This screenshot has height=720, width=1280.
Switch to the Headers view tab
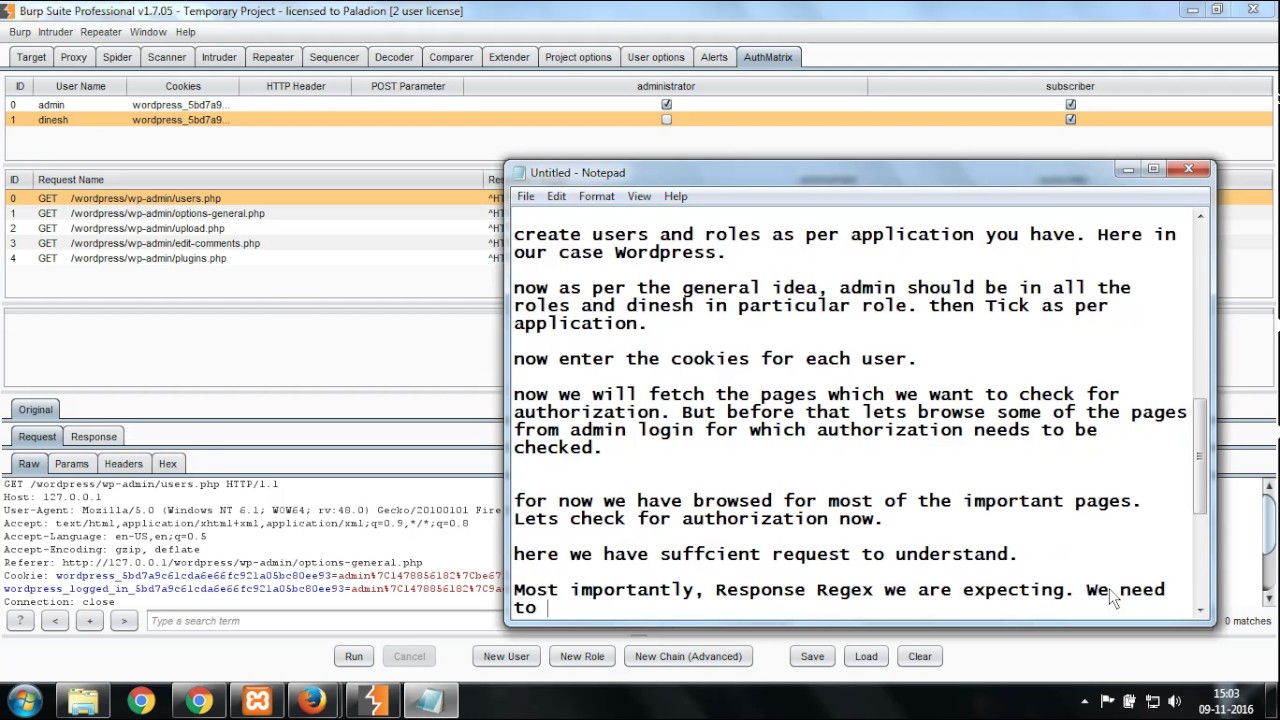coord(123,464)
